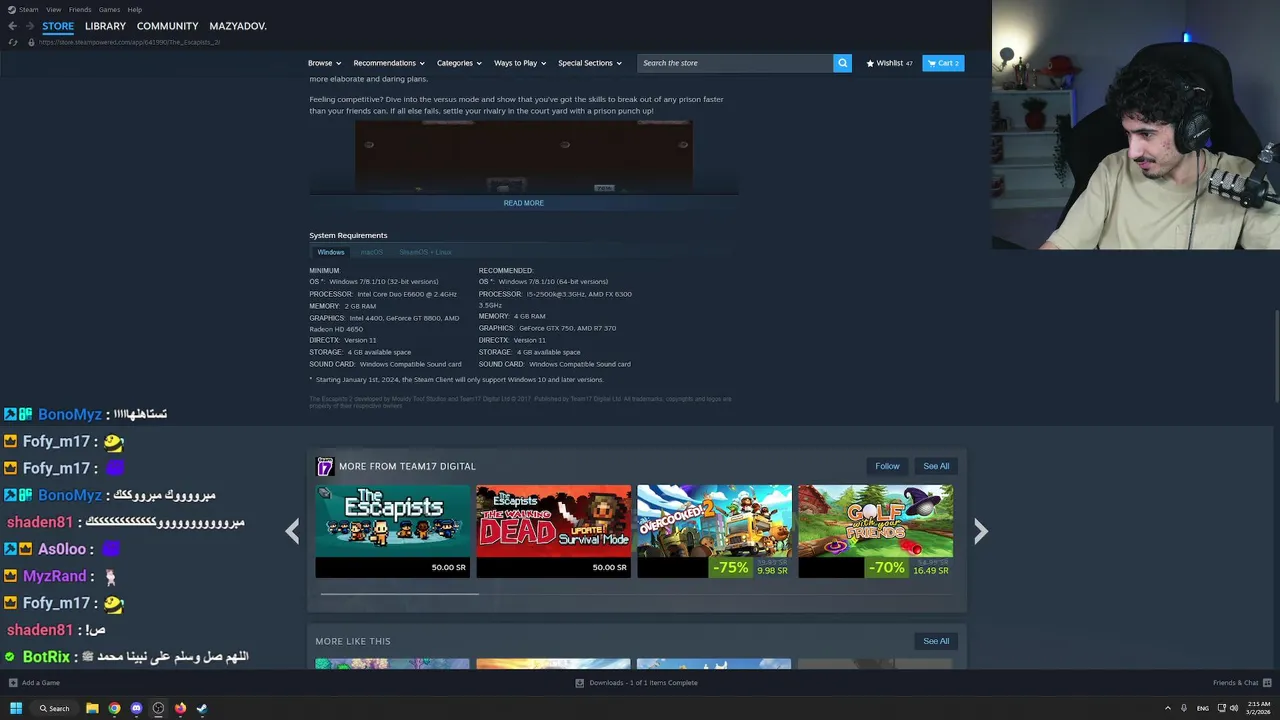Viewport: 1280px width, 720px height.
Task: Open the View menu
Action: [53, 9]
